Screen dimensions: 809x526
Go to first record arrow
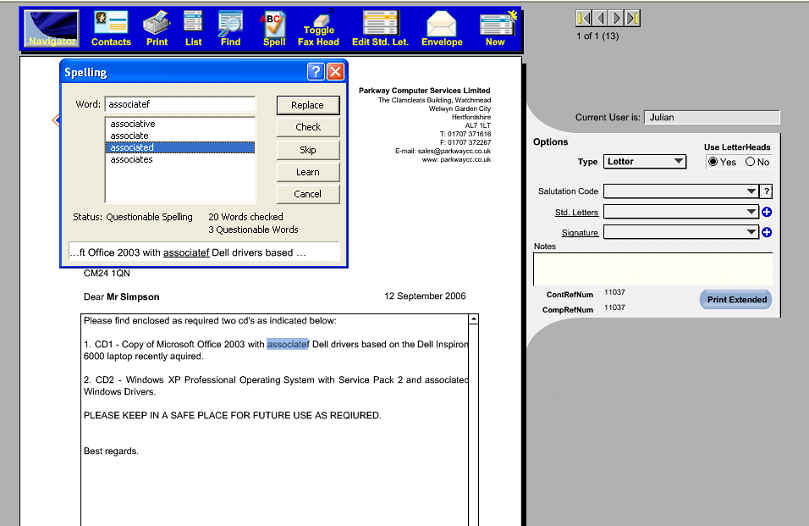click(584, 19)
